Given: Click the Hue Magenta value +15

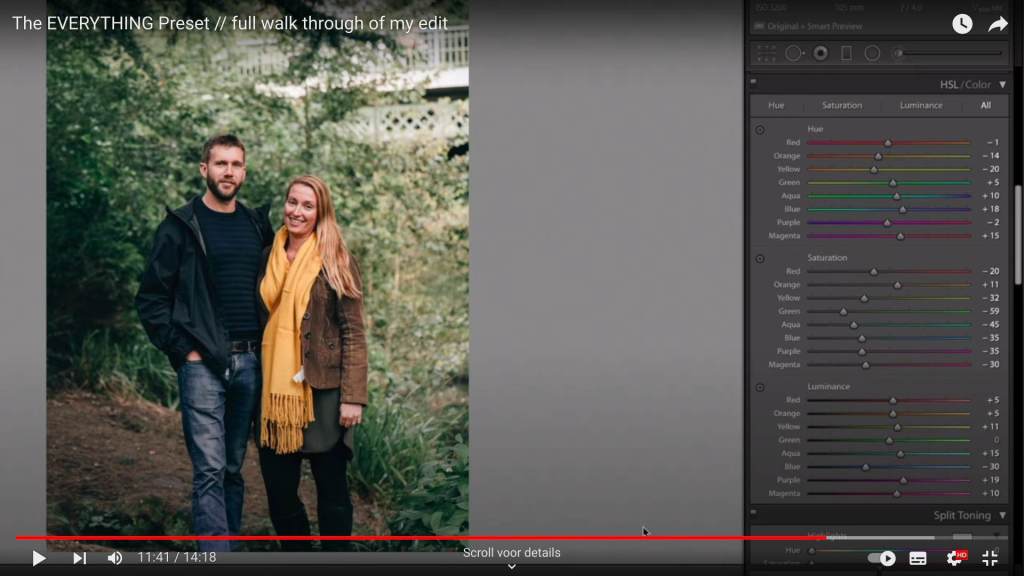Looking at the screenshot, I should [x=991, y=236].
